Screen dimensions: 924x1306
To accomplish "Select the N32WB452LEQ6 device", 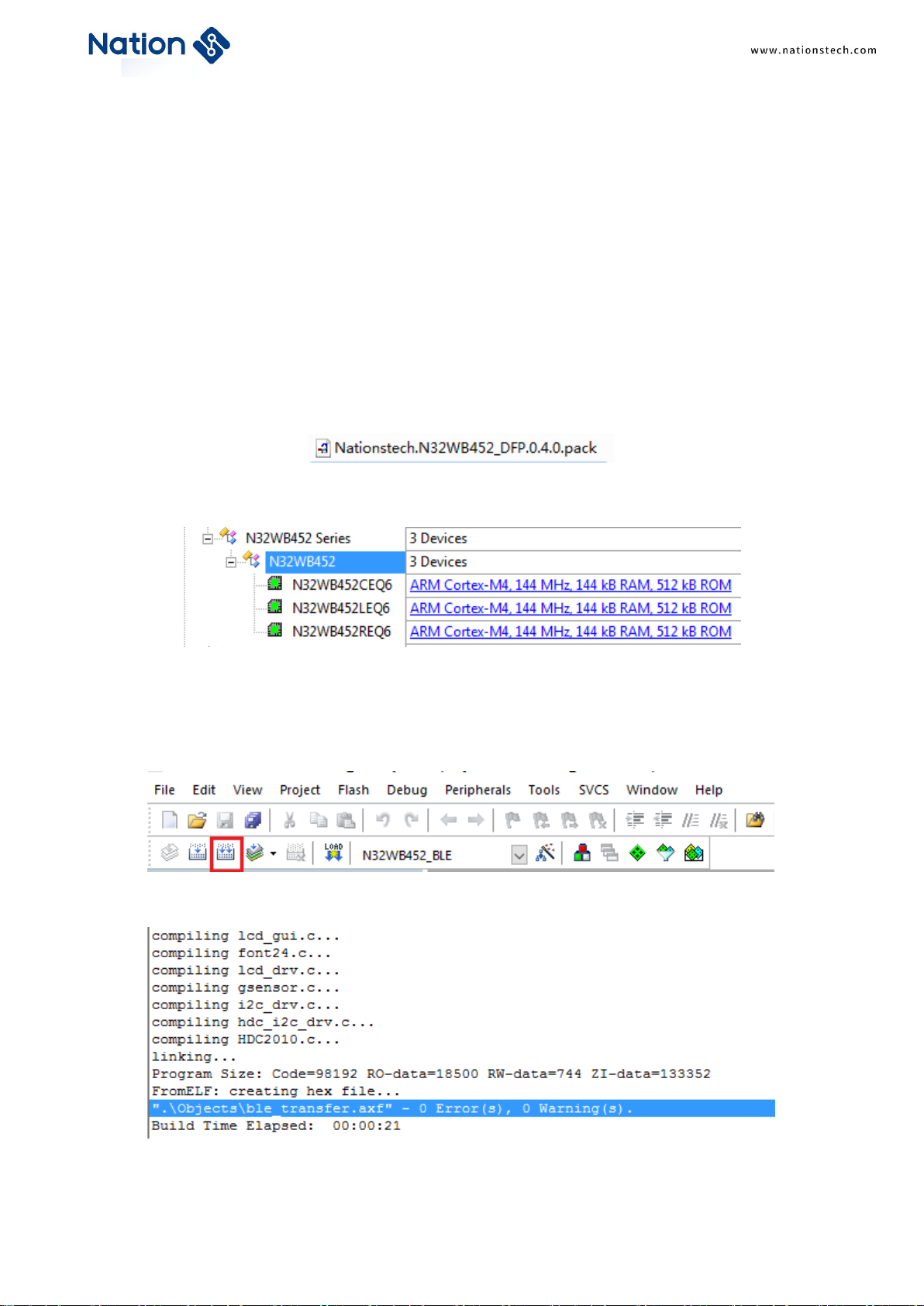I will [x=341, y=608].
